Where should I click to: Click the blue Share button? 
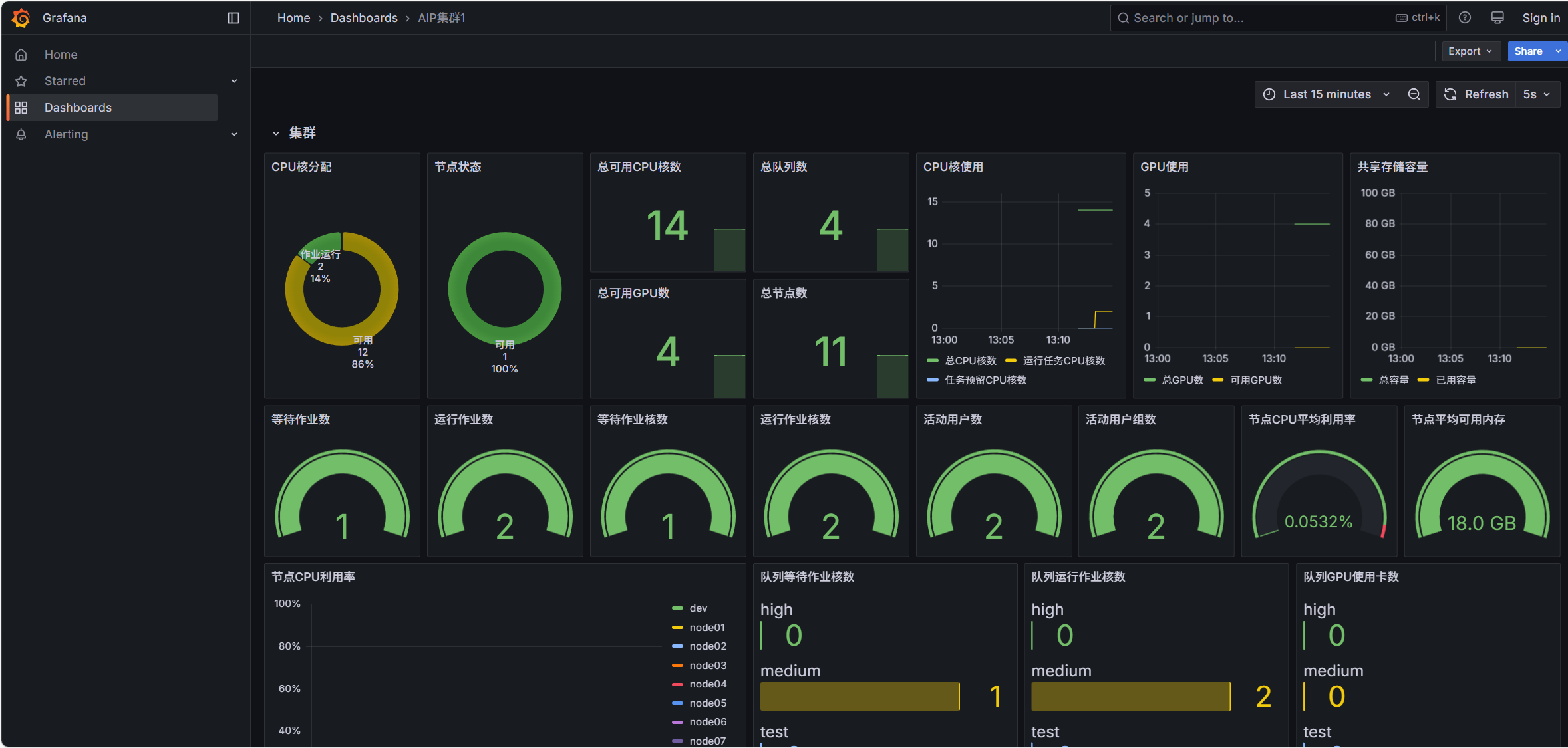pyautogui.click(x=1528, y=51)
